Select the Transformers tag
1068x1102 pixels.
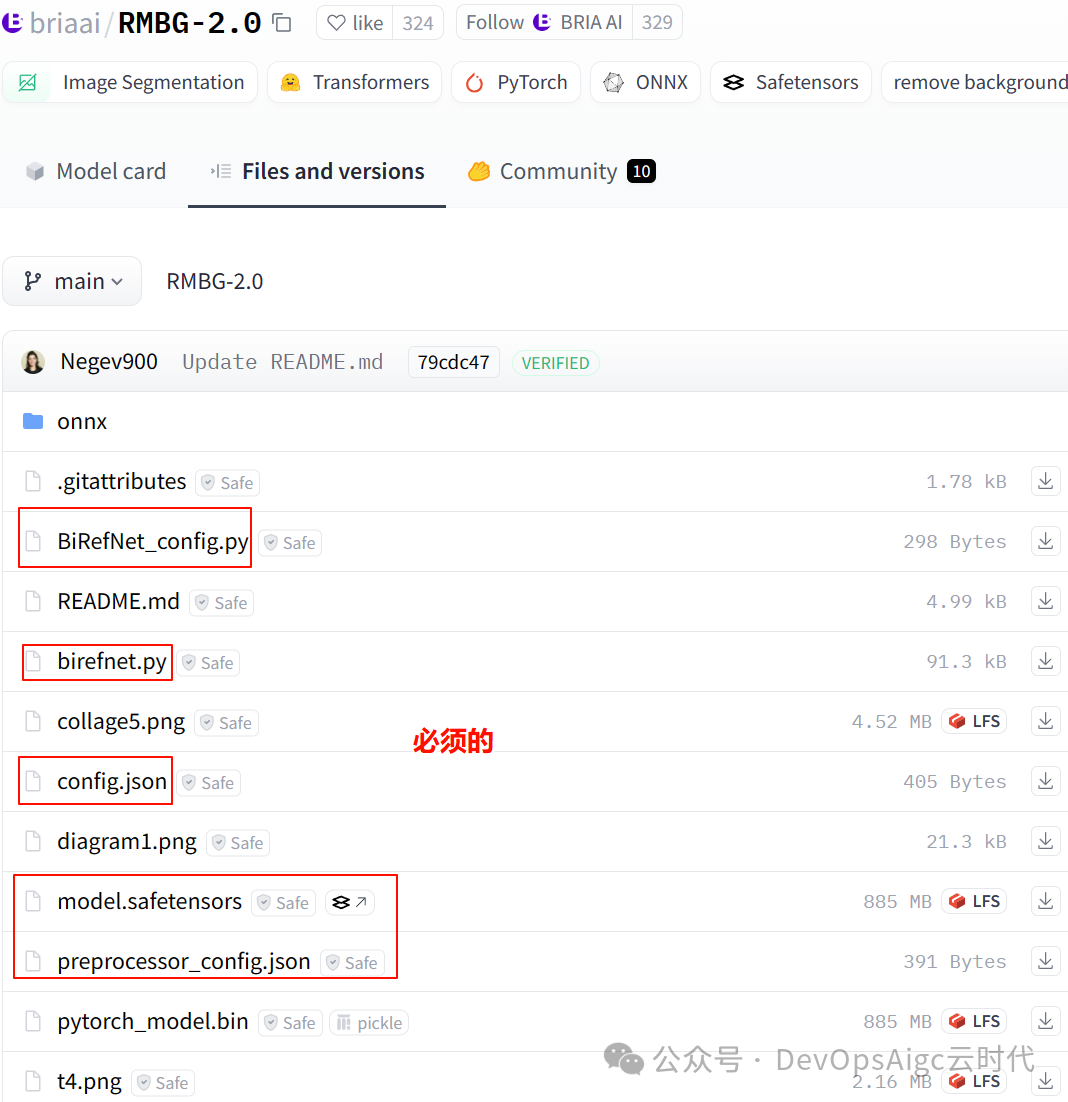click(354, 82)
